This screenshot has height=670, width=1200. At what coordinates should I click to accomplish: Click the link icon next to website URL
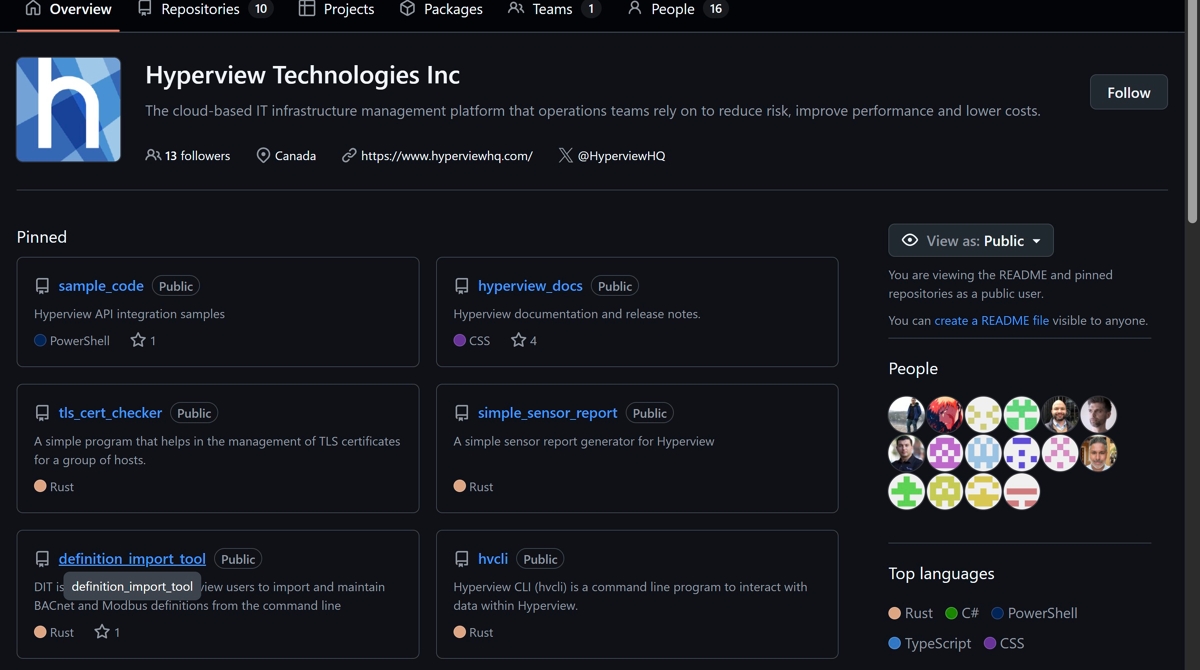(x=349, y=155)
